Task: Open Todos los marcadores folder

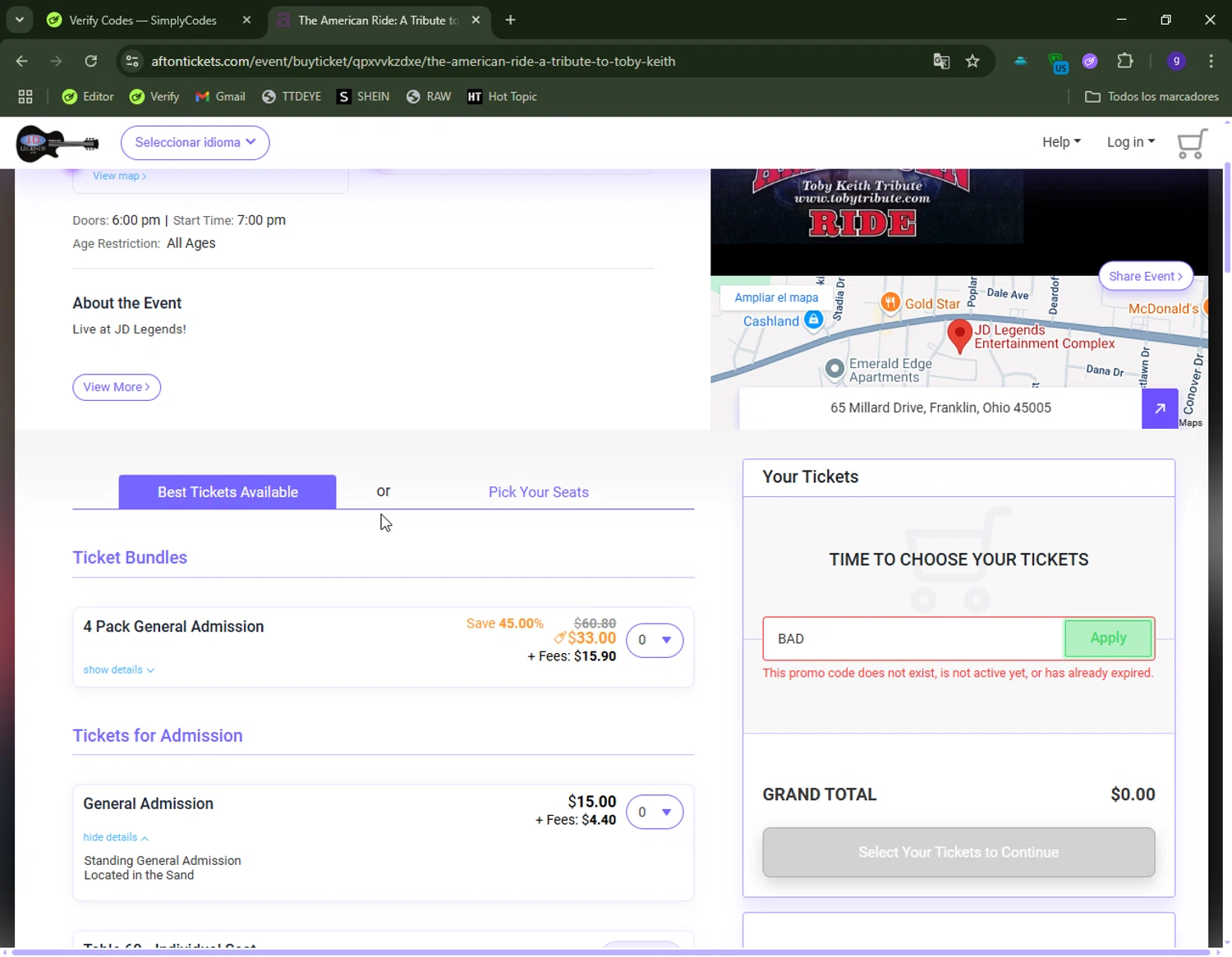Action: 1152,97
